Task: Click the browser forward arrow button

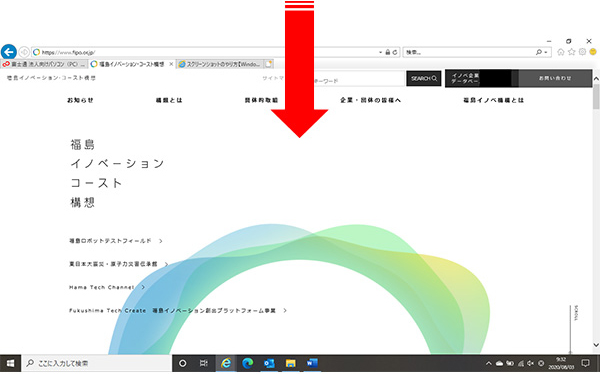Action: (x=24, y=52)
